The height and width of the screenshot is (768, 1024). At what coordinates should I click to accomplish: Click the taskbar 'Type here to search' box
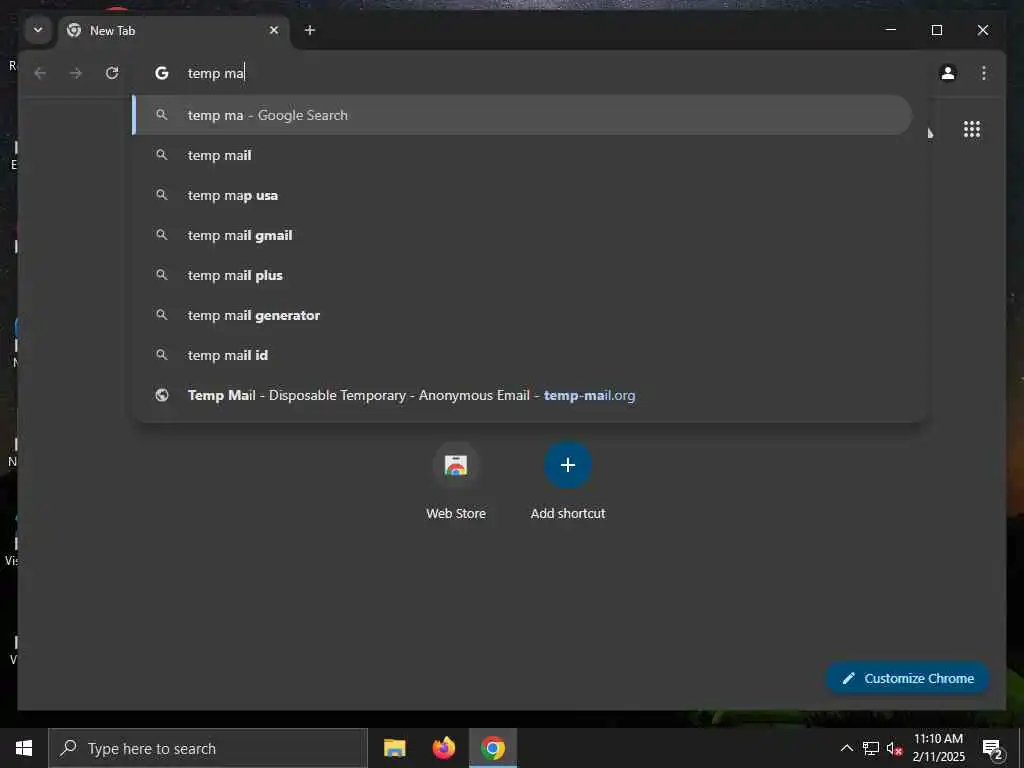coord(208,748)
